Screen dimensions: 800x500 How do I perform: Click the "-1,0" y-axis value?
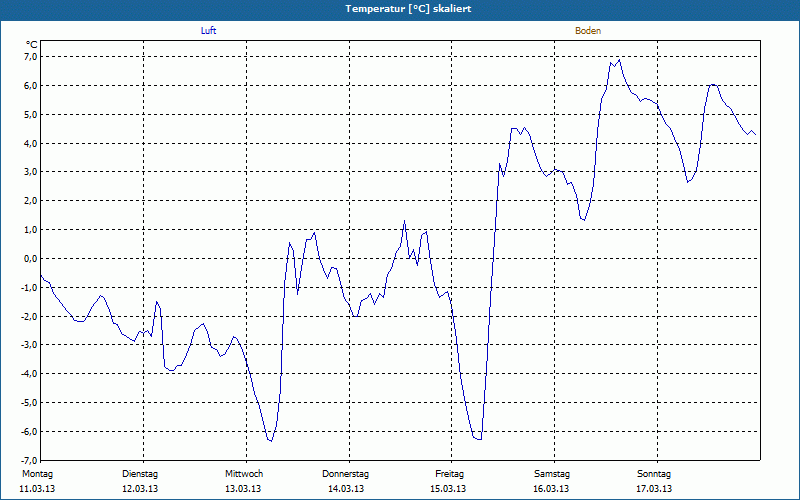point(30,287)
